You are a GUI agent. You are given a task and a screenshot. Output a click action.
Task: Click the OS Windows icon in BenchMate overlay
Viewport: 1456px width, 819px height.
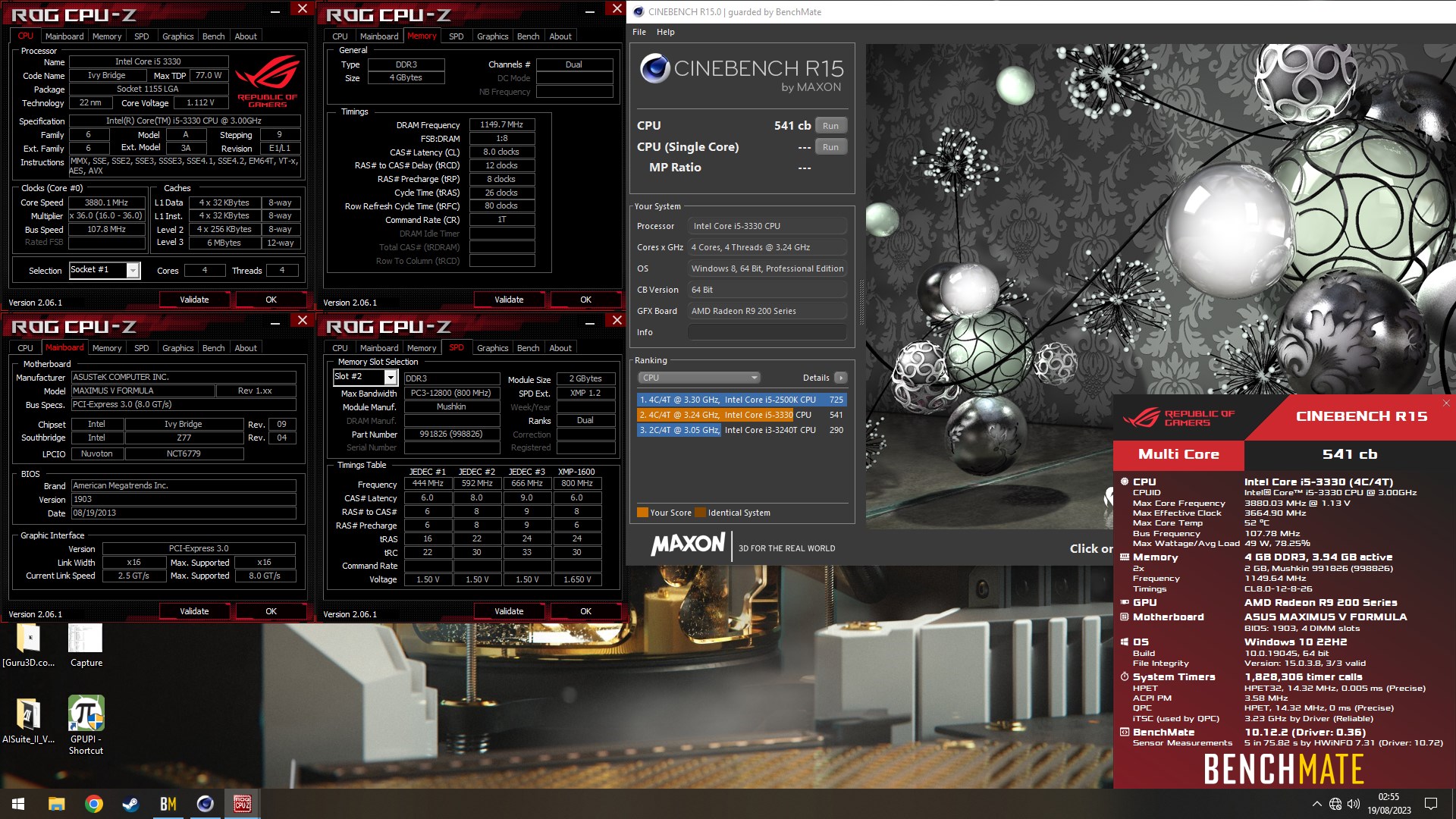pos(1125,642)
